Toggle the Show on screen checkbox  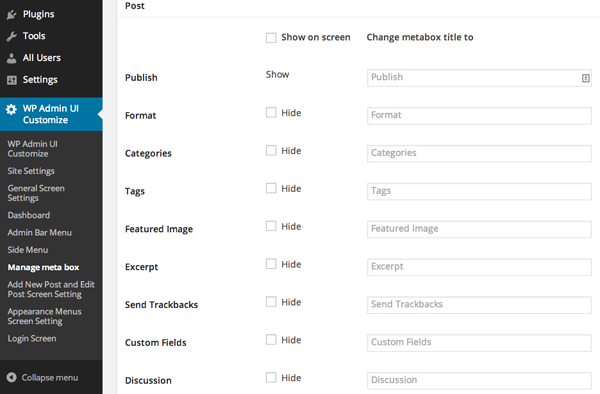[x=271, y=37]
